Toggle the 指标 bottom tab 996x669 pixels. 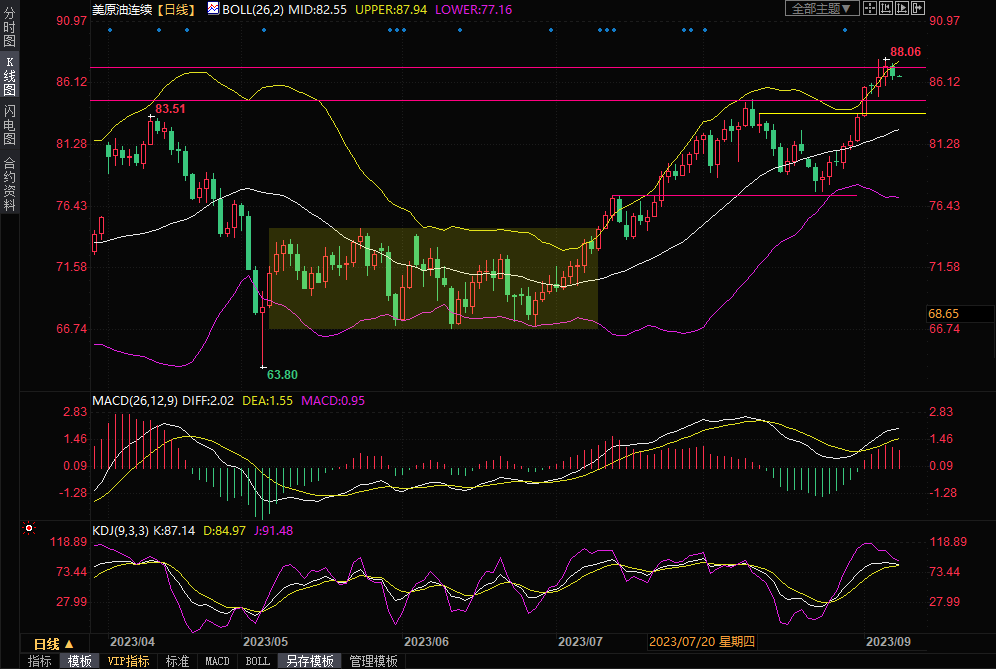coord(40,661)
